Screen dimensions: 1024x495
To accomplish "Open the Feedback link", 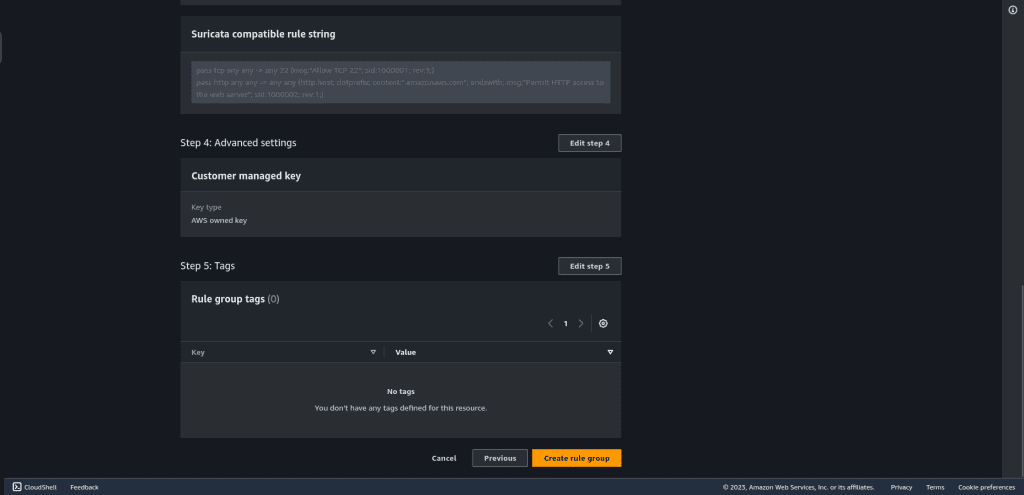I will click(84, 487).
